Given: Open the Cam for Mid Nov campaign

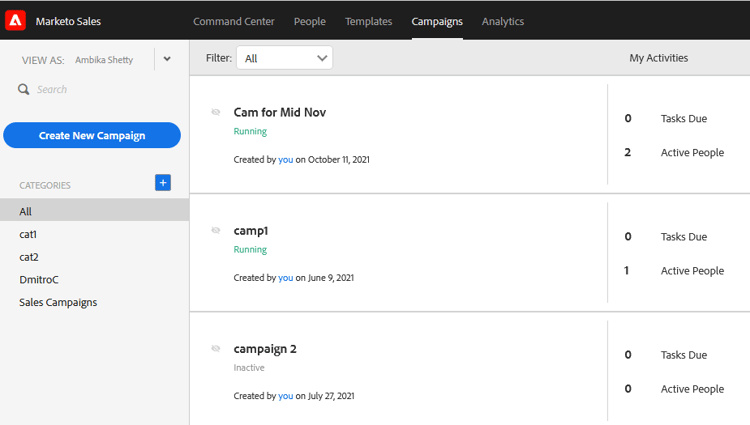Looking at the screenshot, I should point(280,112).
